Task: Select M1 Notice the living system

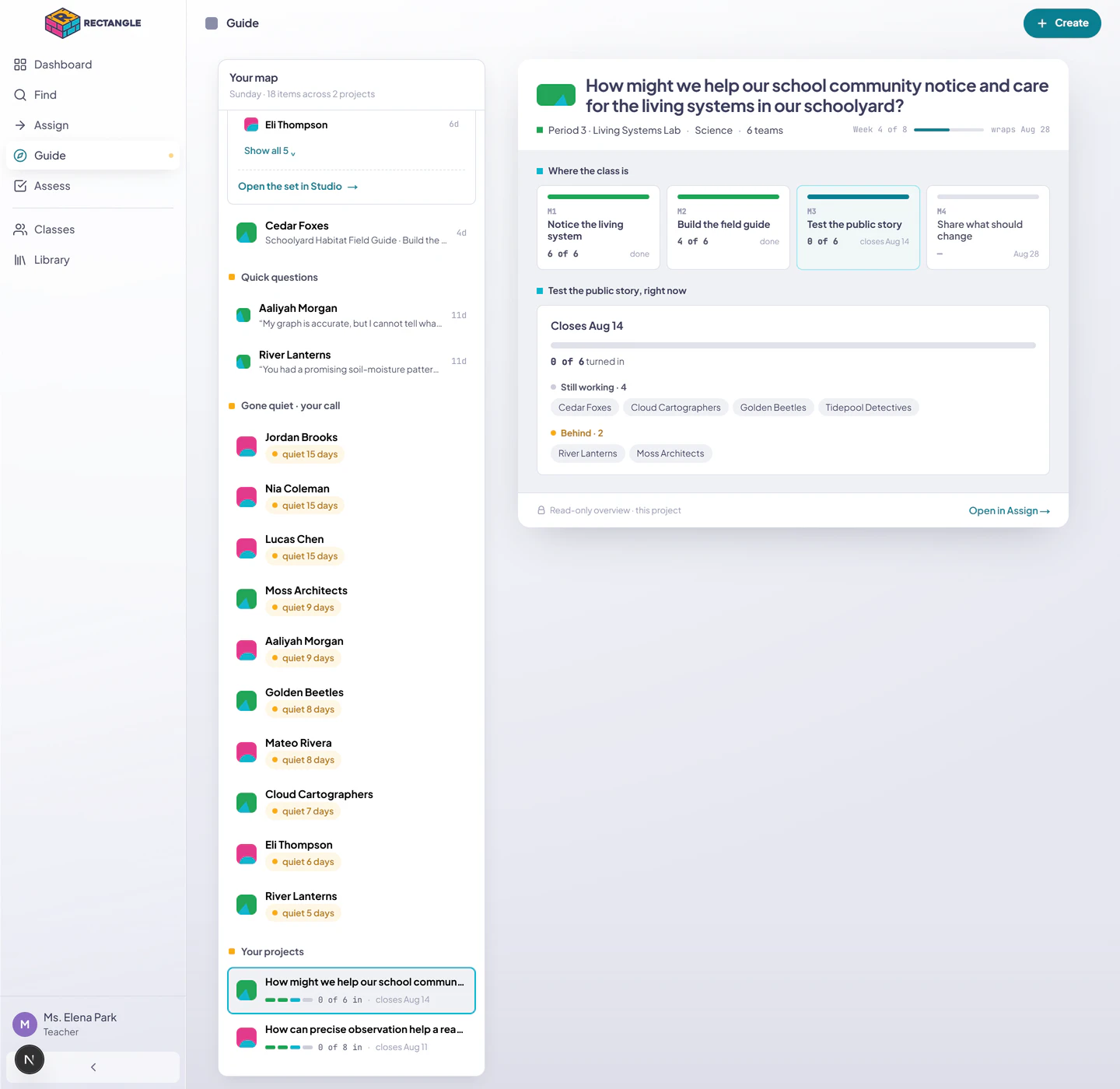Action: click(598, 227)
